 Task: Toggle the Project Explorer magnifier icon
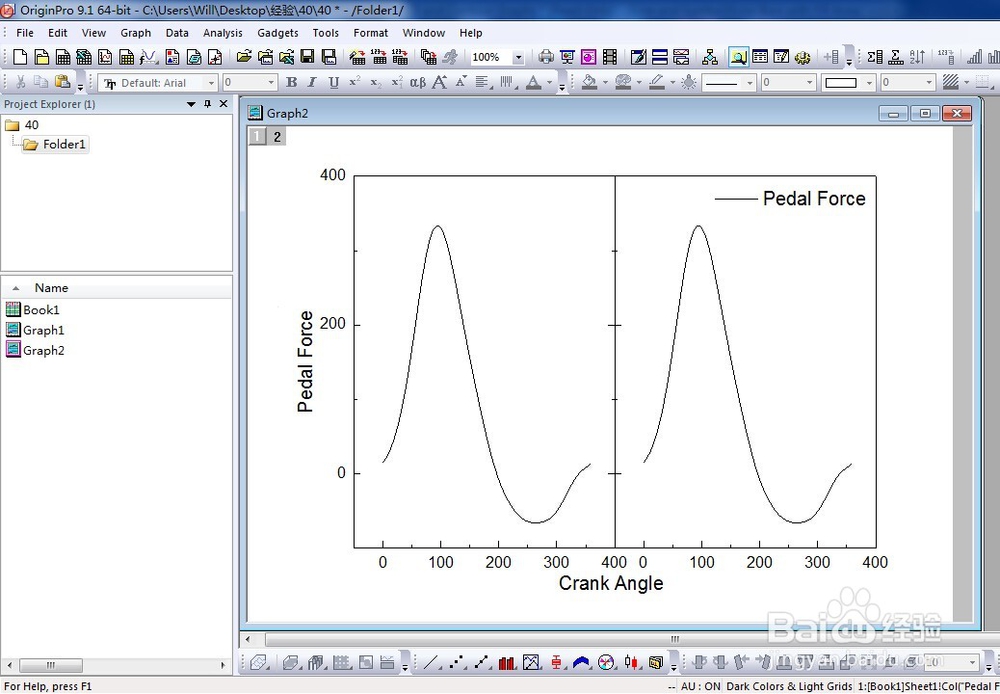(738, 57)
